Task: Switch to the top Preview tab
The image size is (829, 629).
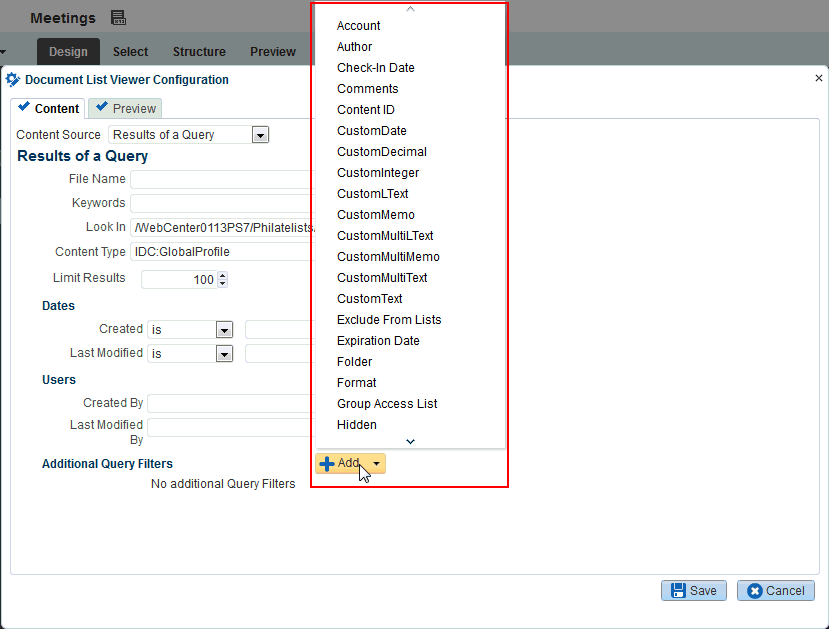Action: pyautogui.click(x=273, y=52)
